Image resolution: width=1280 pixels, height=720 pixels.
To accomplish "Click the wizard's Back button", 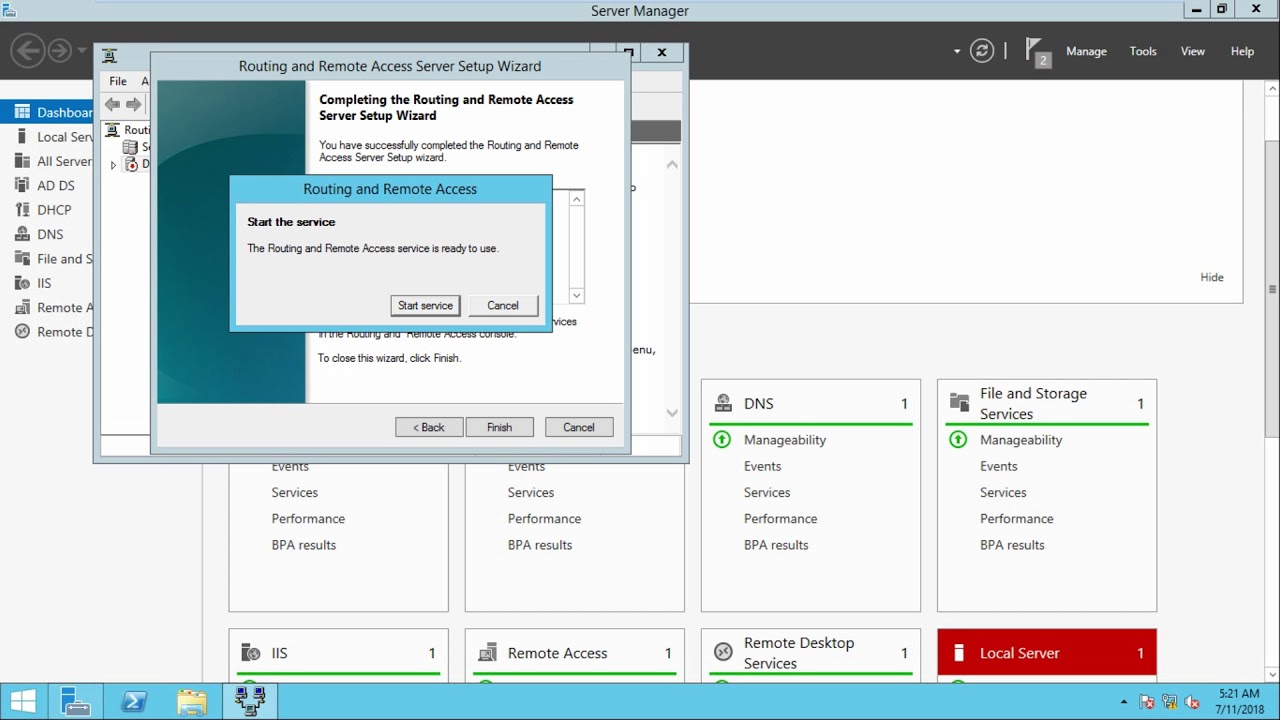I will pyautogui.click(x=429, y=427).
